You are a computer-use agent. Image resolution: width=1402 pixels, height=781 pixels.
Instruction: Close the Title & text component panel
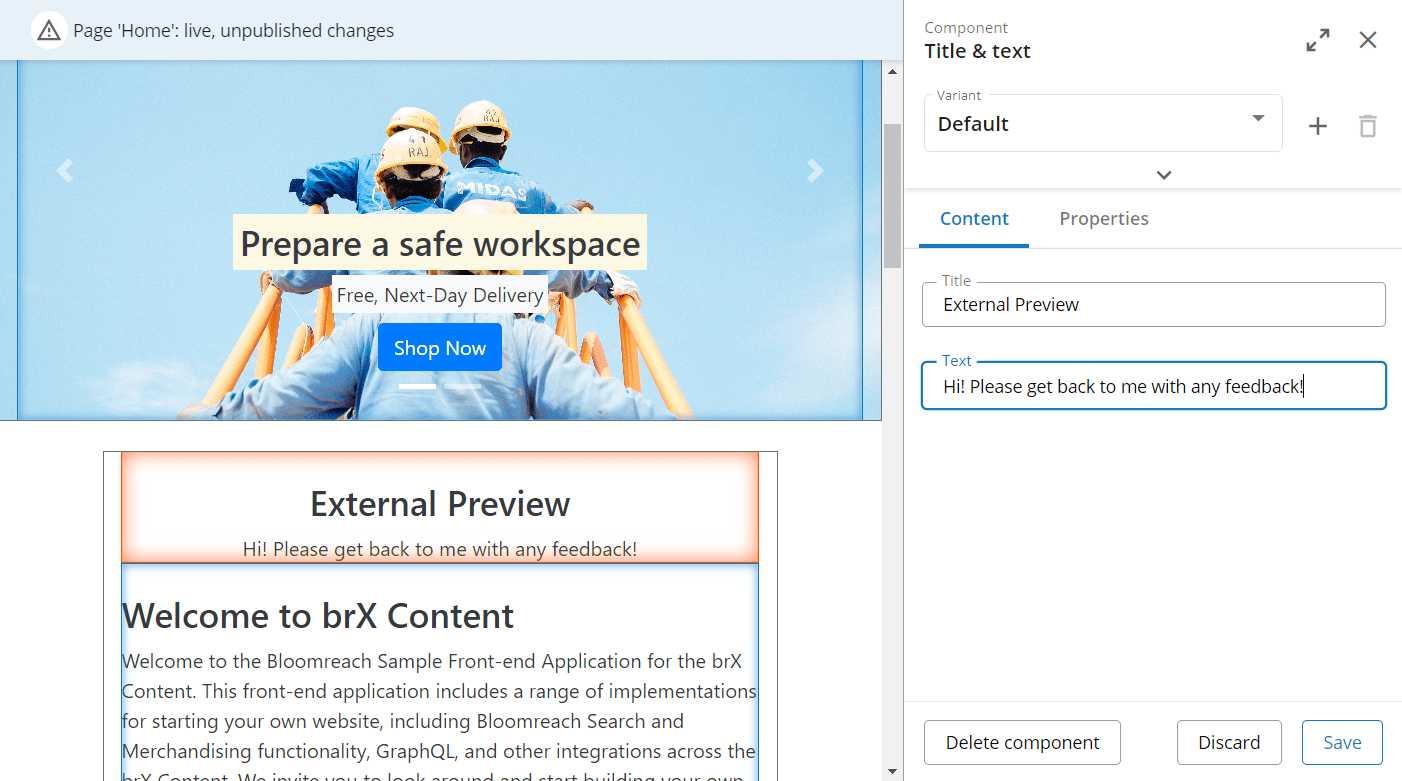coord(1367,40)
